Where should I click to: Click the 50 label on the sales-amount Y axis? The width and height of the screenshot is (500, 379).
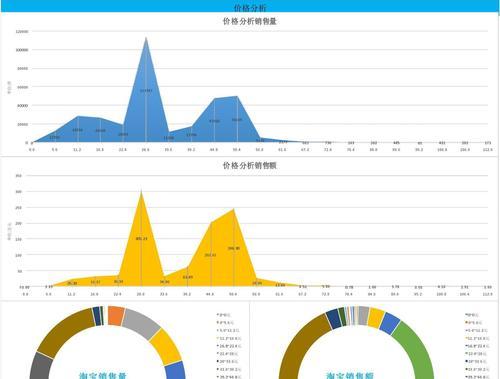20,271
